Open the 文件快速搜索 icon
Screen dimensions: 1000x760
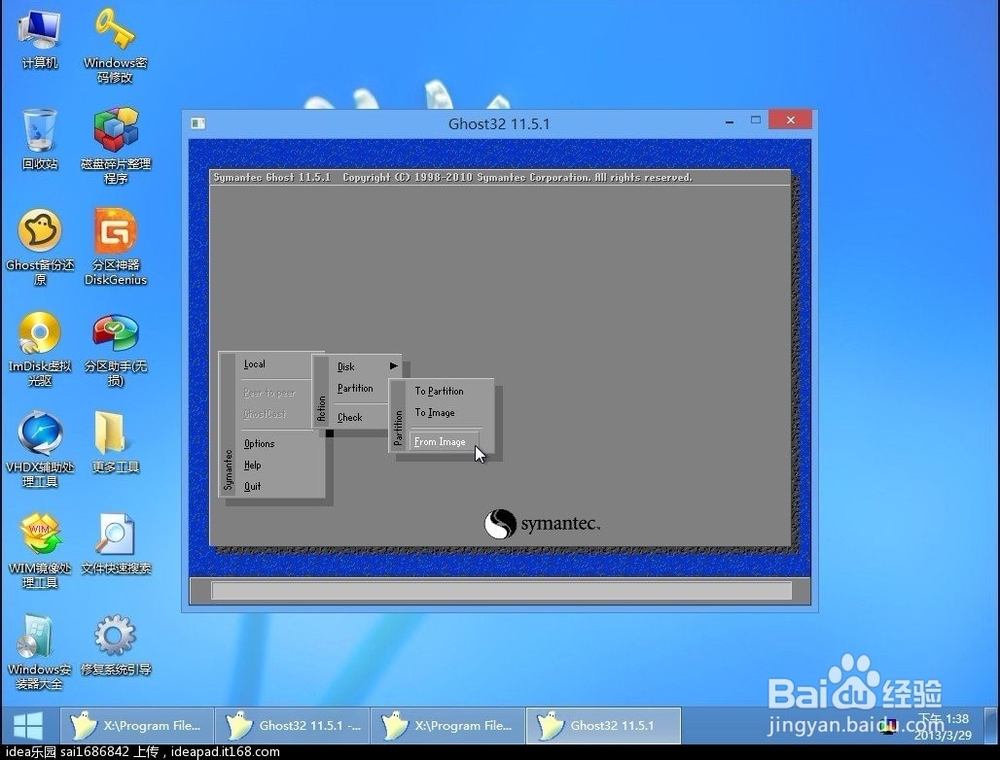click(x=115, y=543)
